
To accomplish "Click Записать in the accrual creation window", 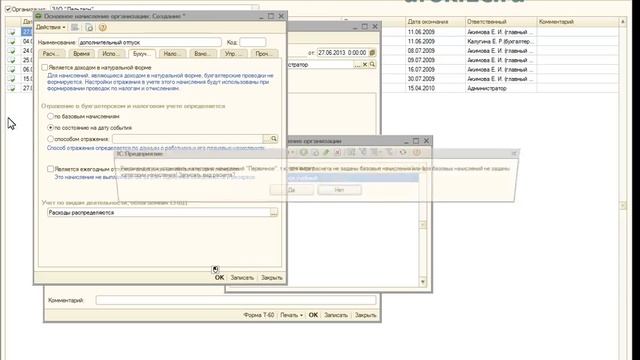I will tap(242, 278).
